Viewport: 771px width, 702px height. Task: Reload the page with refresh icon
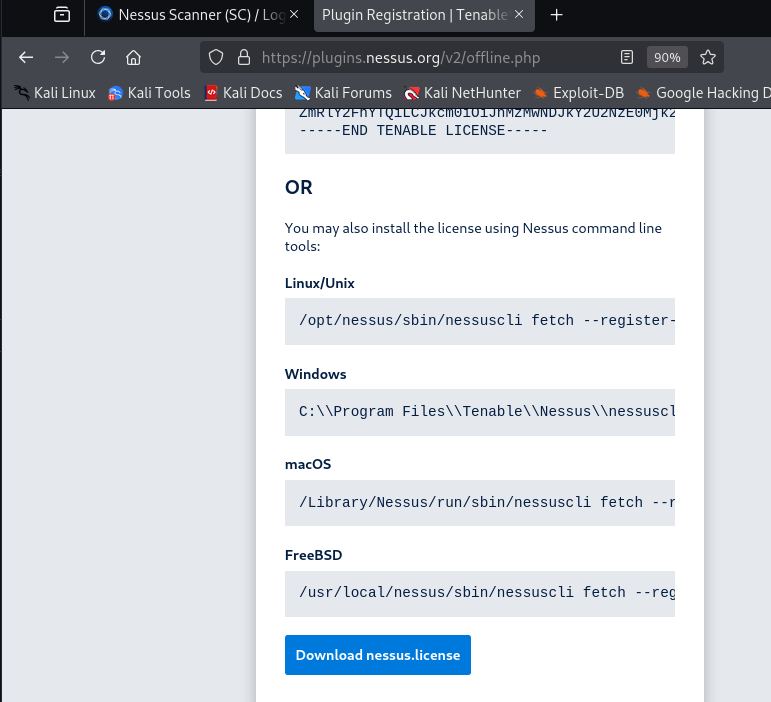[98, 57]
